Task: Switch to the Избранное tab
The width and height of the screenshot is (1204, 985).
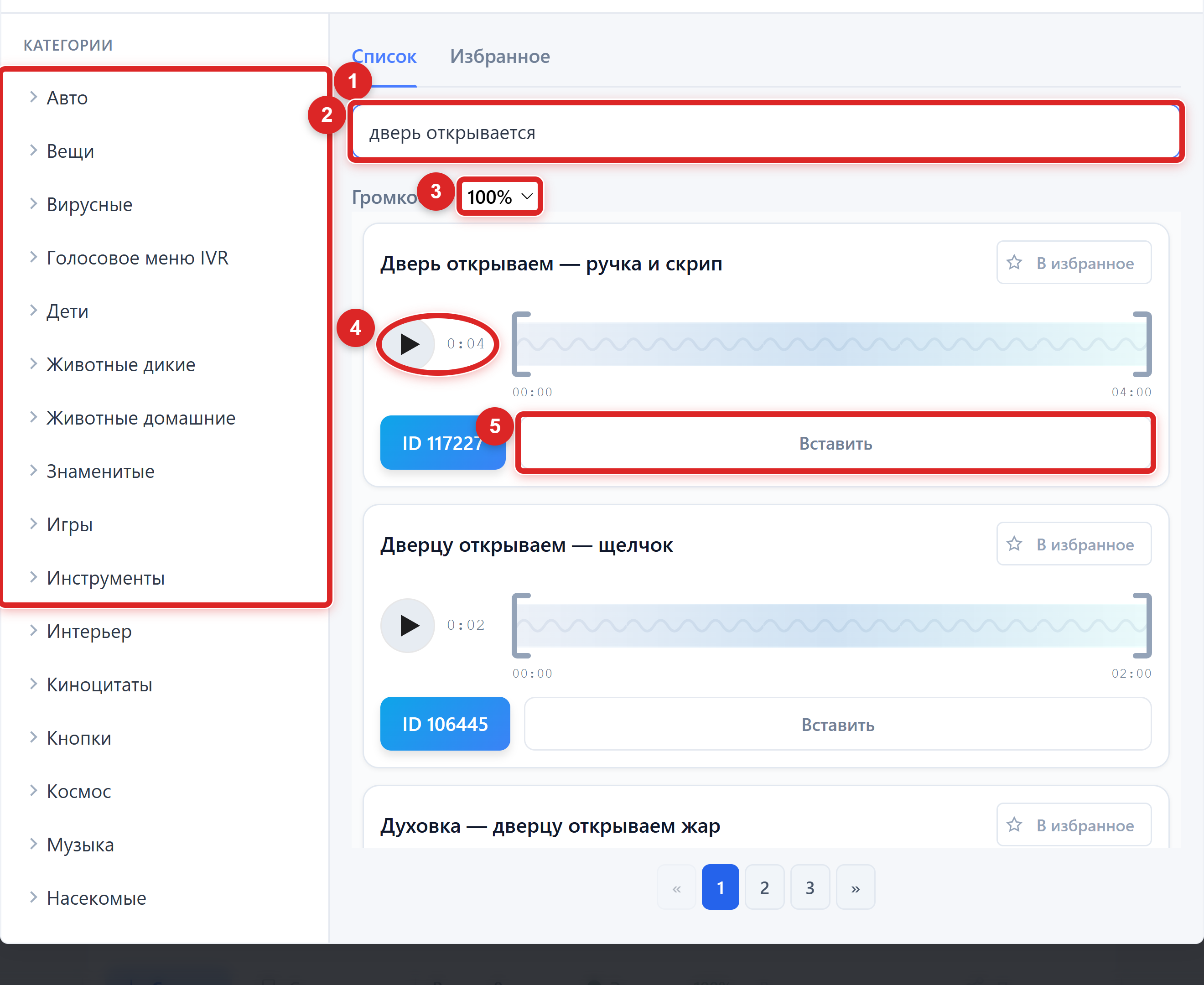Action: (500, 56)
